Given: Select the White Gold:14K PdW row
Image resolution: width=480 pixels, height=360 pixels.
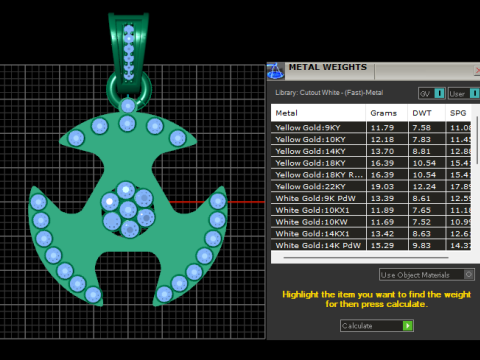Looking at the screenshot, I should 371,245.
